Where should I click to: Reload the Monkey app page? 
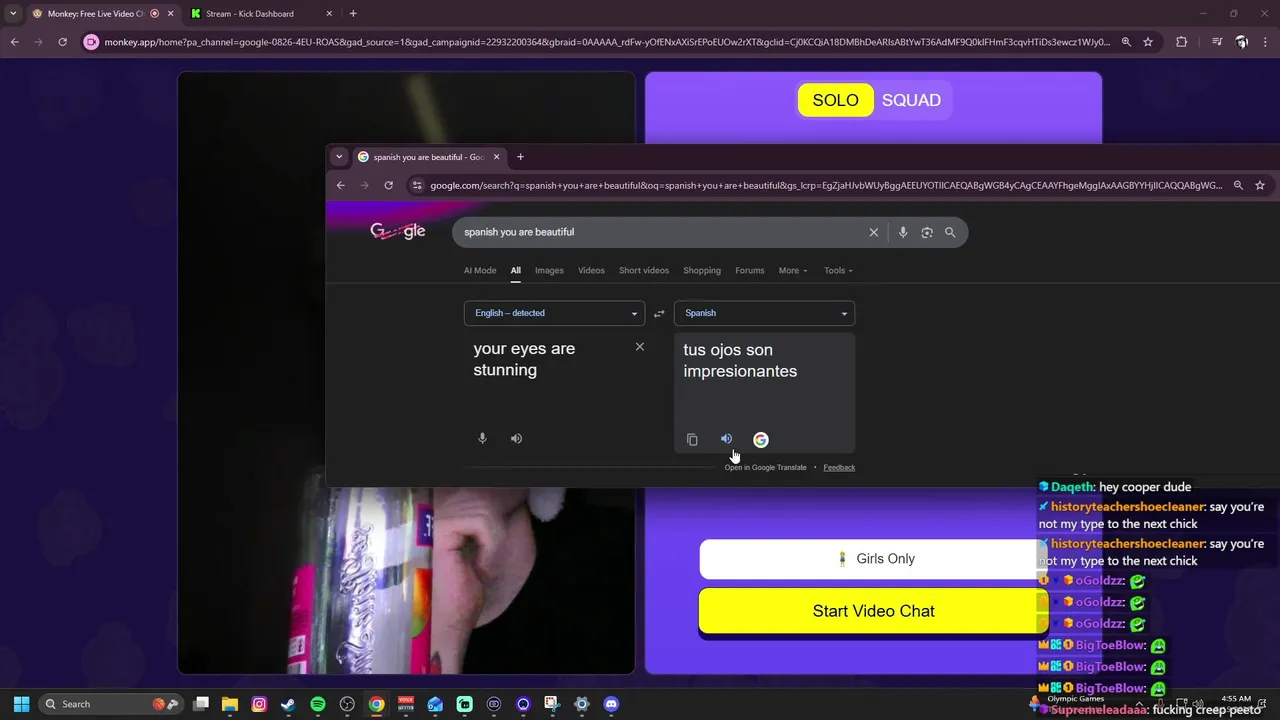pyautogui.click(x=62, y=42)
